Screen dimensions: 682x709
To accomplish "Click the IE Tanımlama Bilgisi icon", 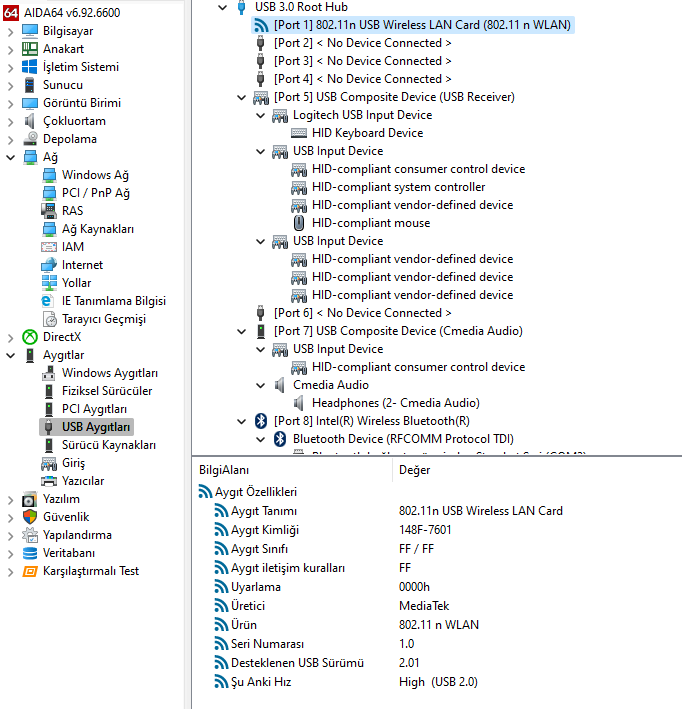I will point(48,301).
